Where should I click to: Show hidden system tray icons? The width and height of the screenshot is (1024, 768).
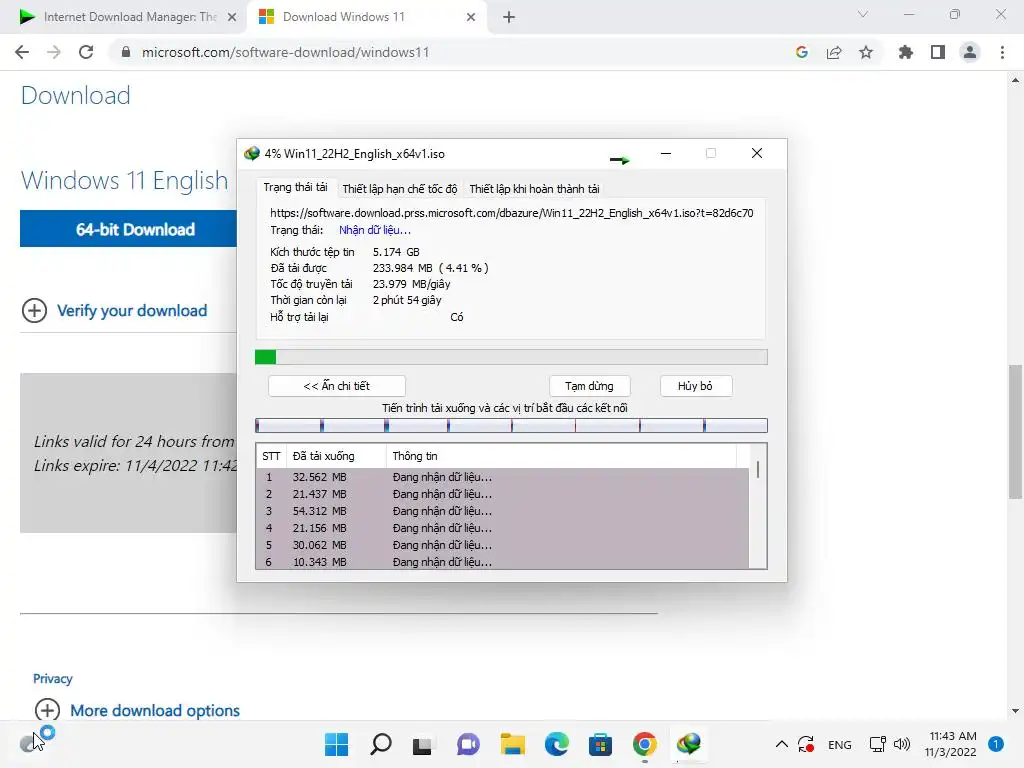click(x=781, y=744)
